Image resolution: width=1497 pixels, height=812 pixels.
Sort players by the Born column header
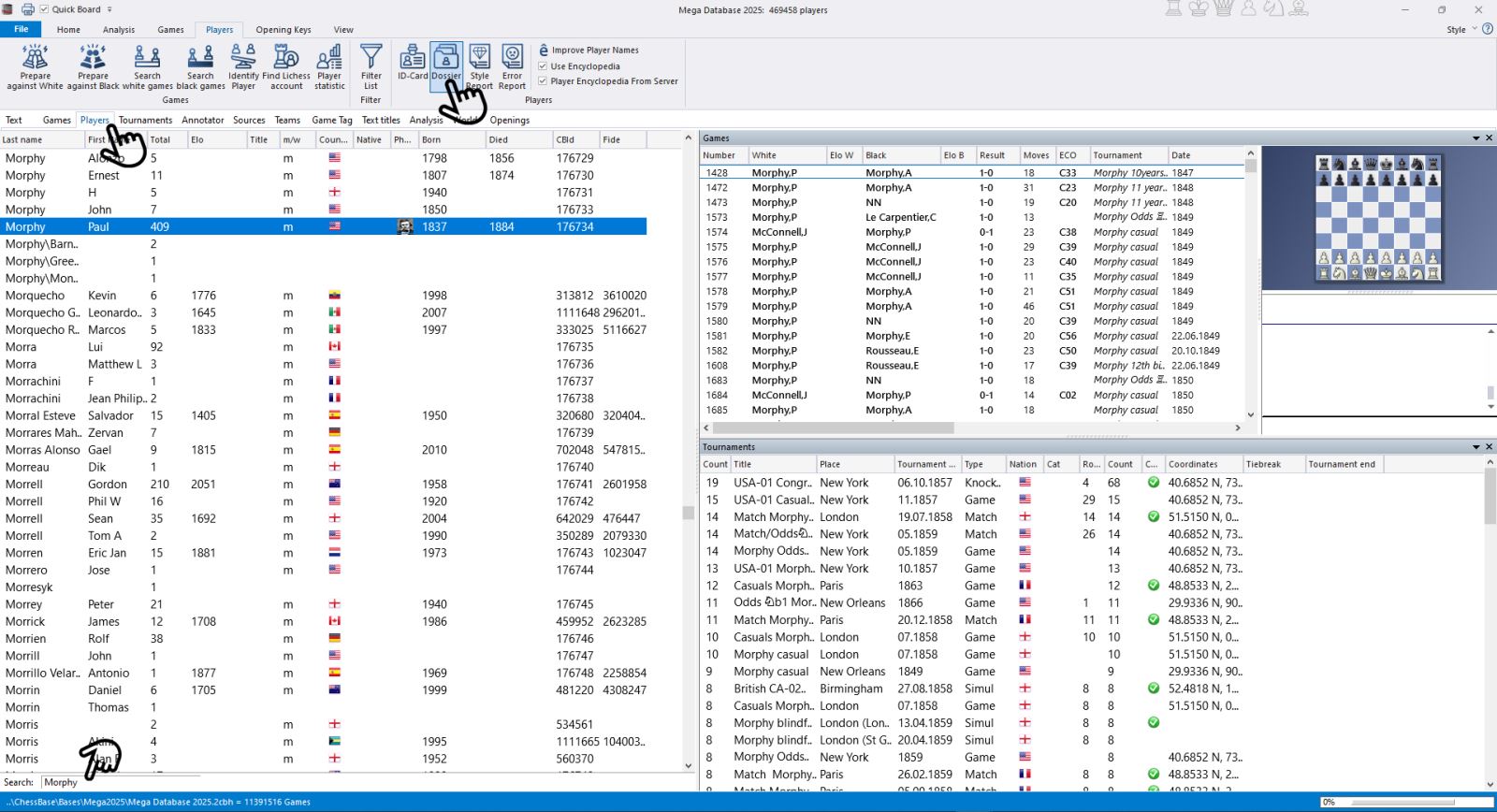[x=431, y=139]
